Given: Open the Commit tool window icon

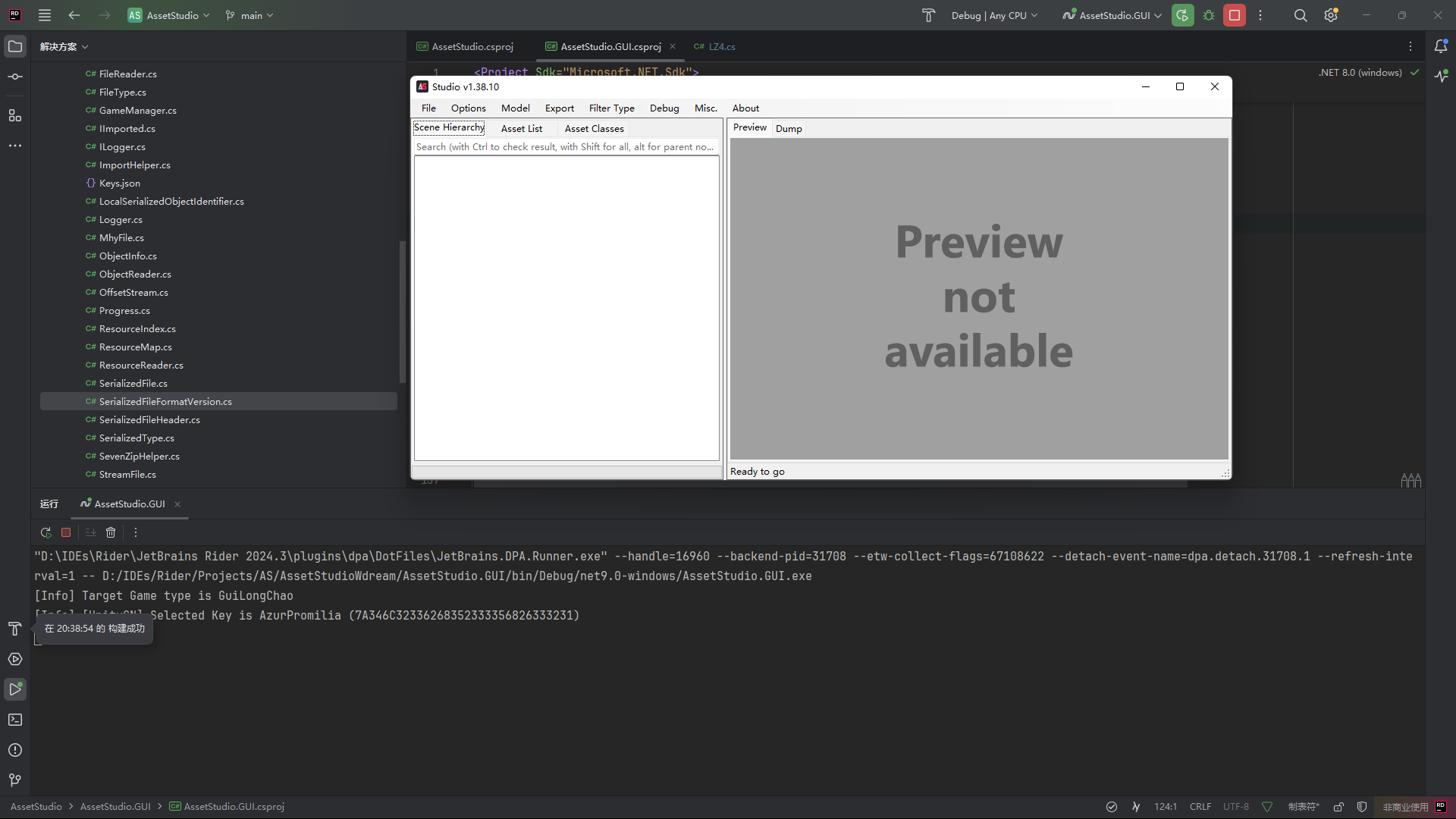Looking at the screenshot, I should 15,77.
